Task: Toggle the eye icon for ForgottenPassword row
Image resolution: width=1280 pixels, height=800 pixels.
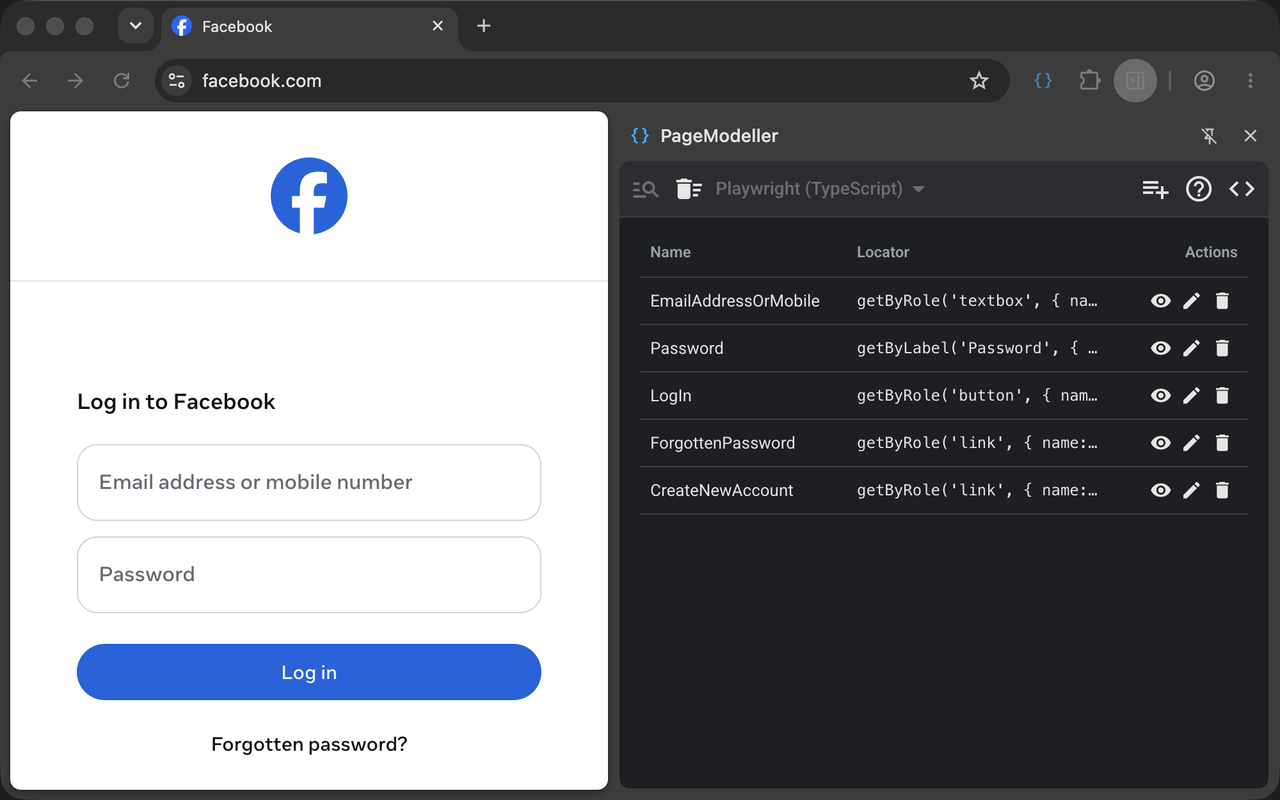Action: point(1160,443)
